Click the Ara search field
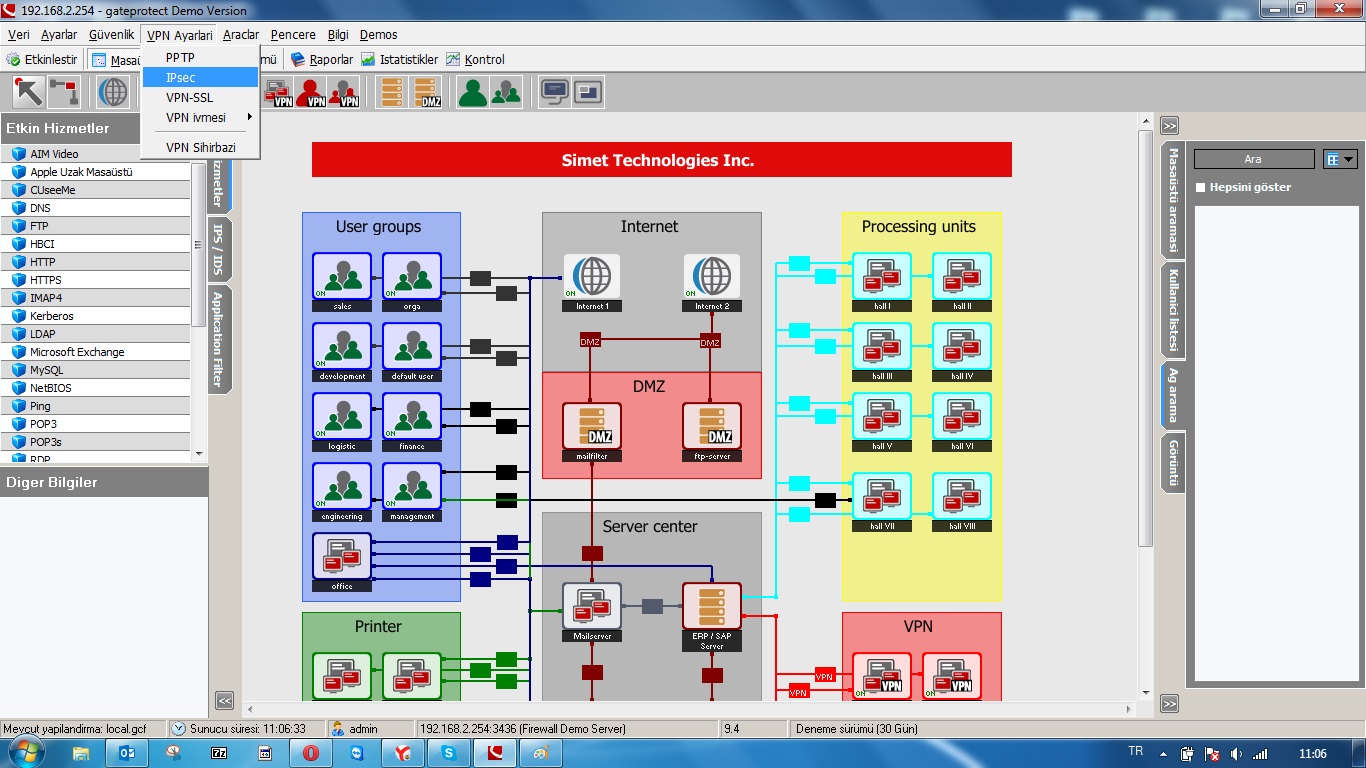 tap(1253, 159)
